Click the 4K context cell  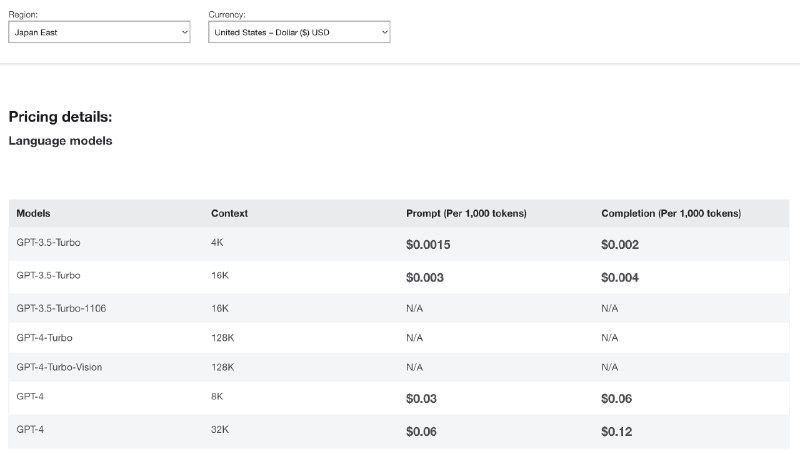point(217,243)
